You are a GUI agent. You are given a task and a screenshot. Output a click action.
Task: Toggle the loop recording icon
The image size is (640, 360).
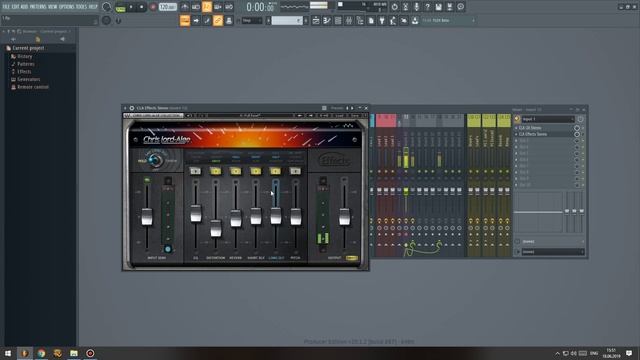click(x=229, y=7)
